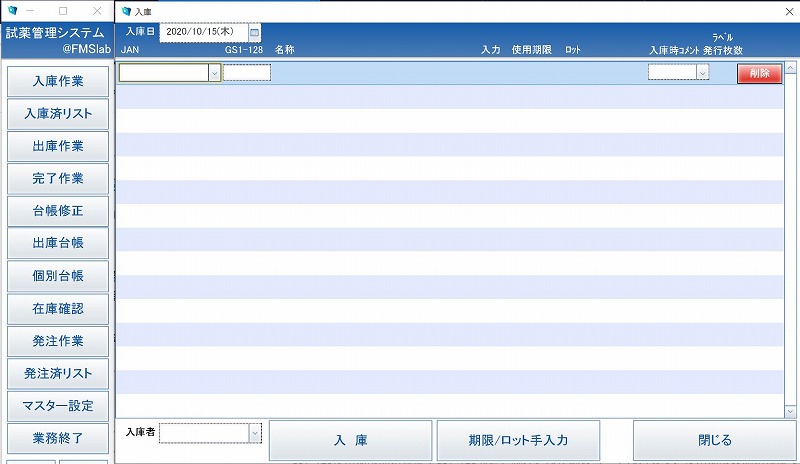Click the @FMSlab label
800x464 pixels.
(x=87, y=49)
